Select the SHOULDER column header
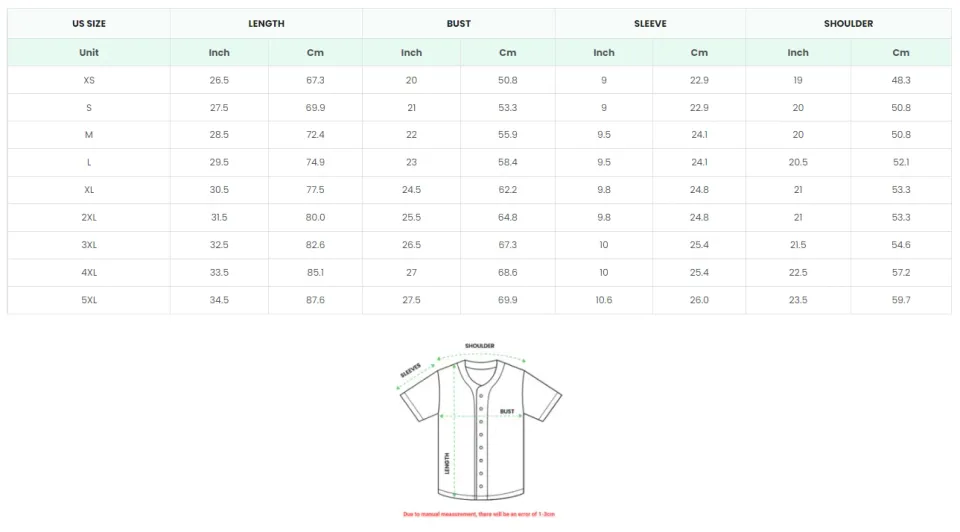960x532 pixels. (x=848, y=23)
